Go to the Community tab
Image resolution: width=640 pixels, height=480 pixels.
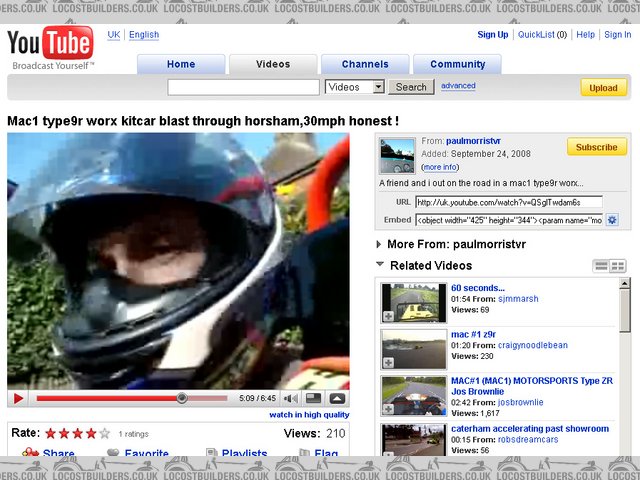tap(457, 64)
